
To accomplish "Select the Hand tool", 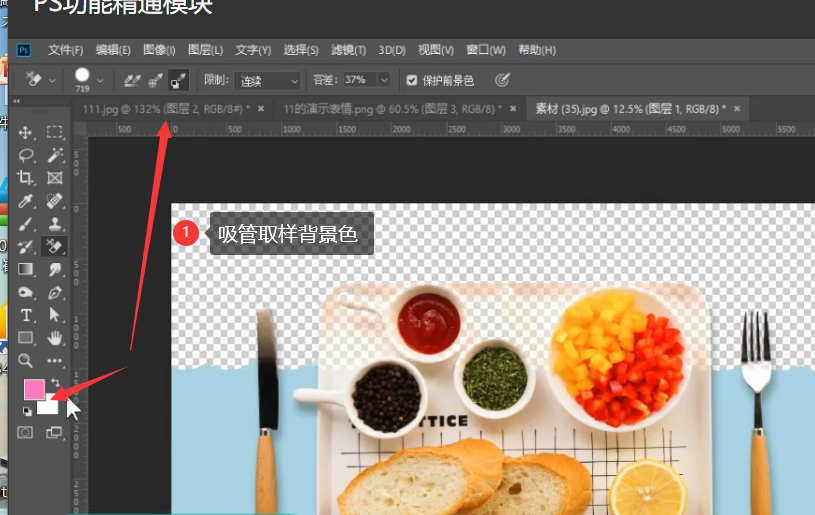I will pyautogui.click(x=55, y=338).
